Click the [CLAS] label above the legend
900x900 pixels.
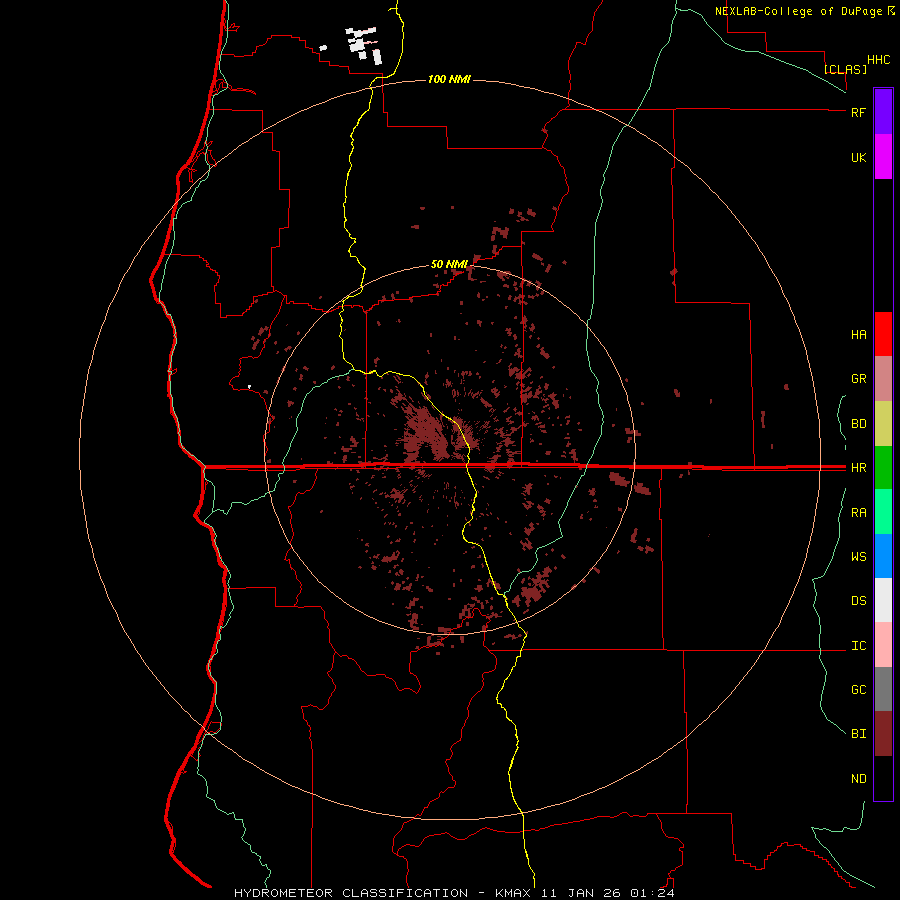coord(845,69)
